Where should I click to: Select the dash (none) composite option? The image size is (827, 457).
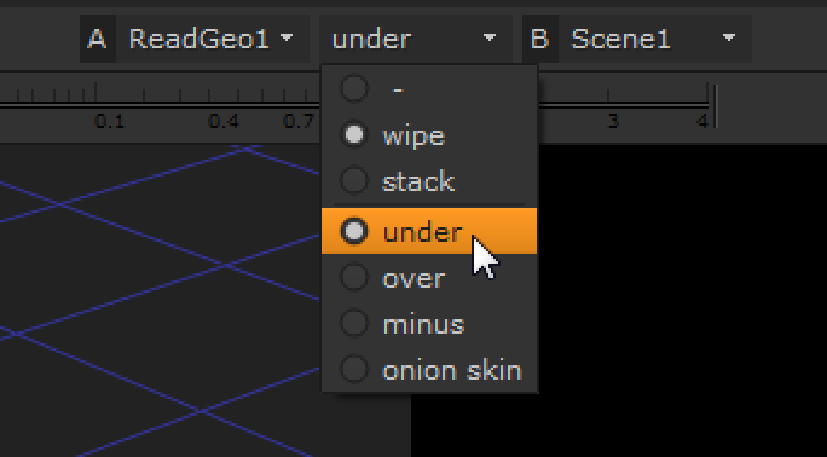[x=398, y=89]
